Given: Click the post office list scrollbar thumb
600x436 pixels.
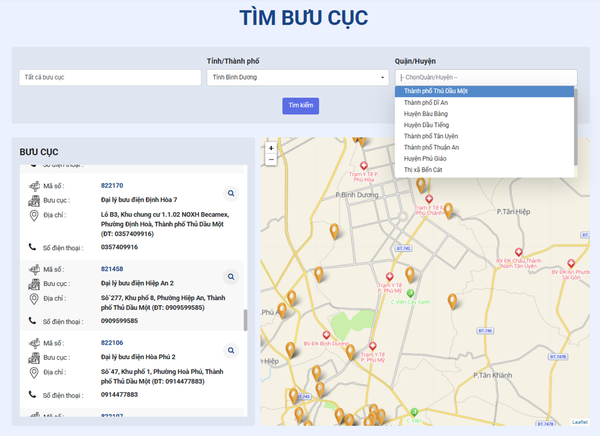Looking at the screenshot, I should coord(245,320).
